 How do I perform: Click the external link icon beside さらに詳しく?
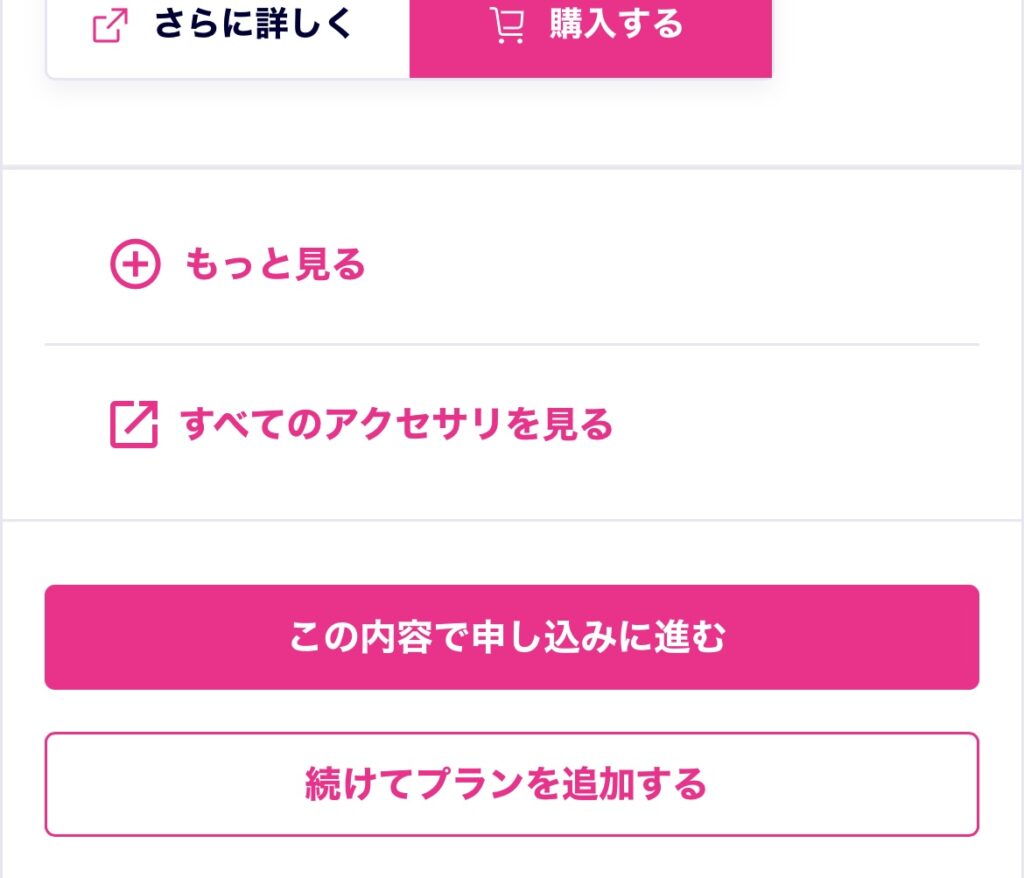[x=111, y=25]
